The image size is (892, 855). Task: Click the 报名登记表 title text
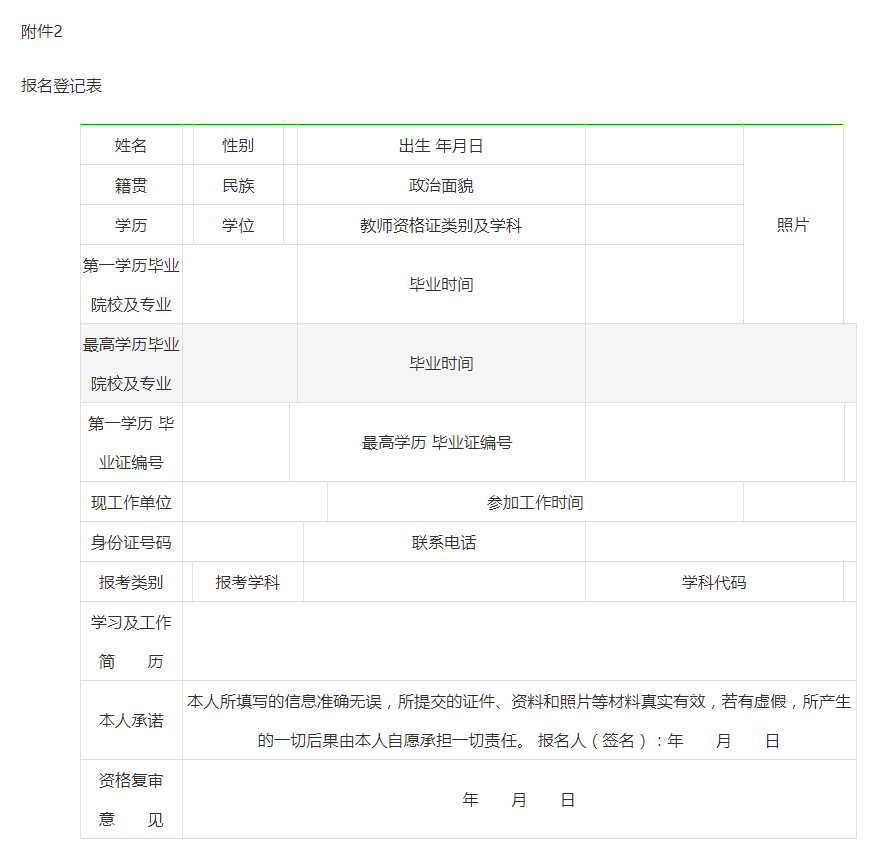61,85
